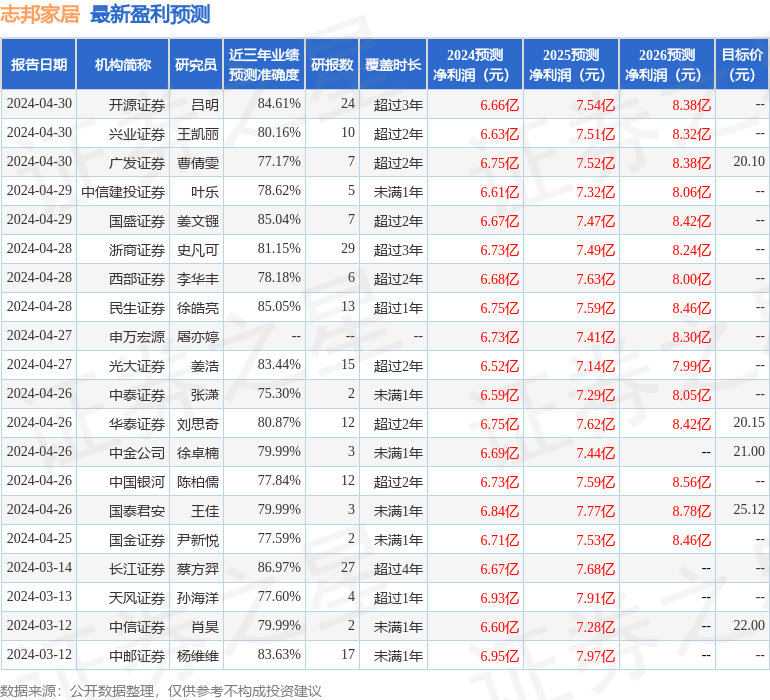Select the 机构简称 column header
The image size is (770, 700).
coord(123,65)
